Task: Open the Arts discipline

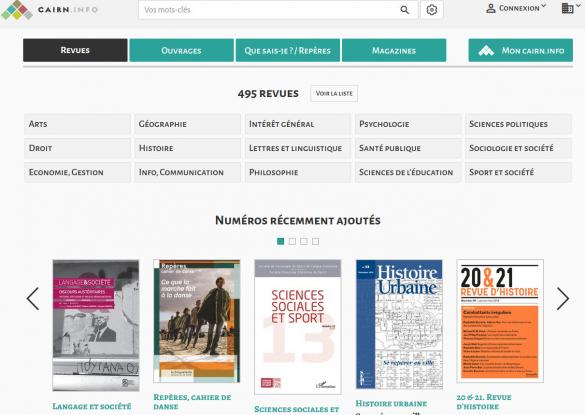Action: (77, 124)
